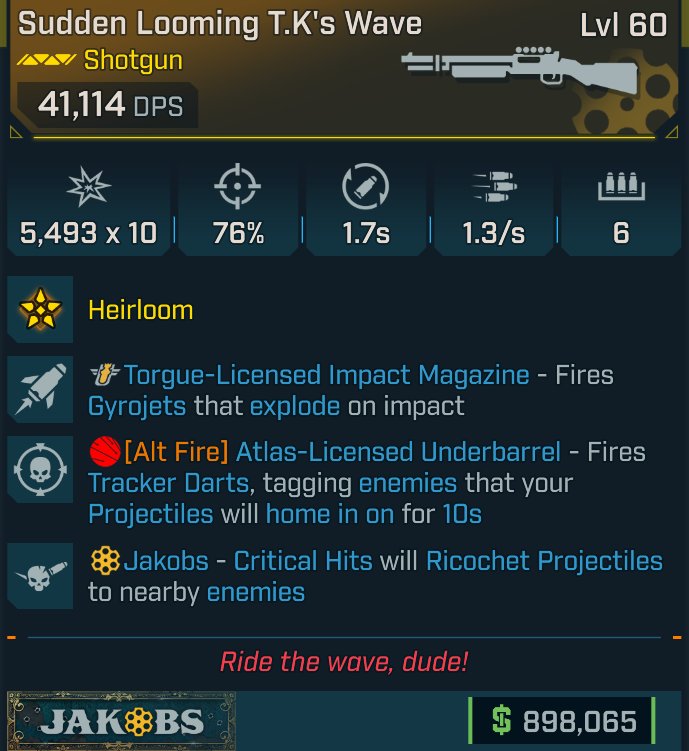689x751 pixels.
Task: Click the 41,114 DPS badge
Action: pos(108,105)
